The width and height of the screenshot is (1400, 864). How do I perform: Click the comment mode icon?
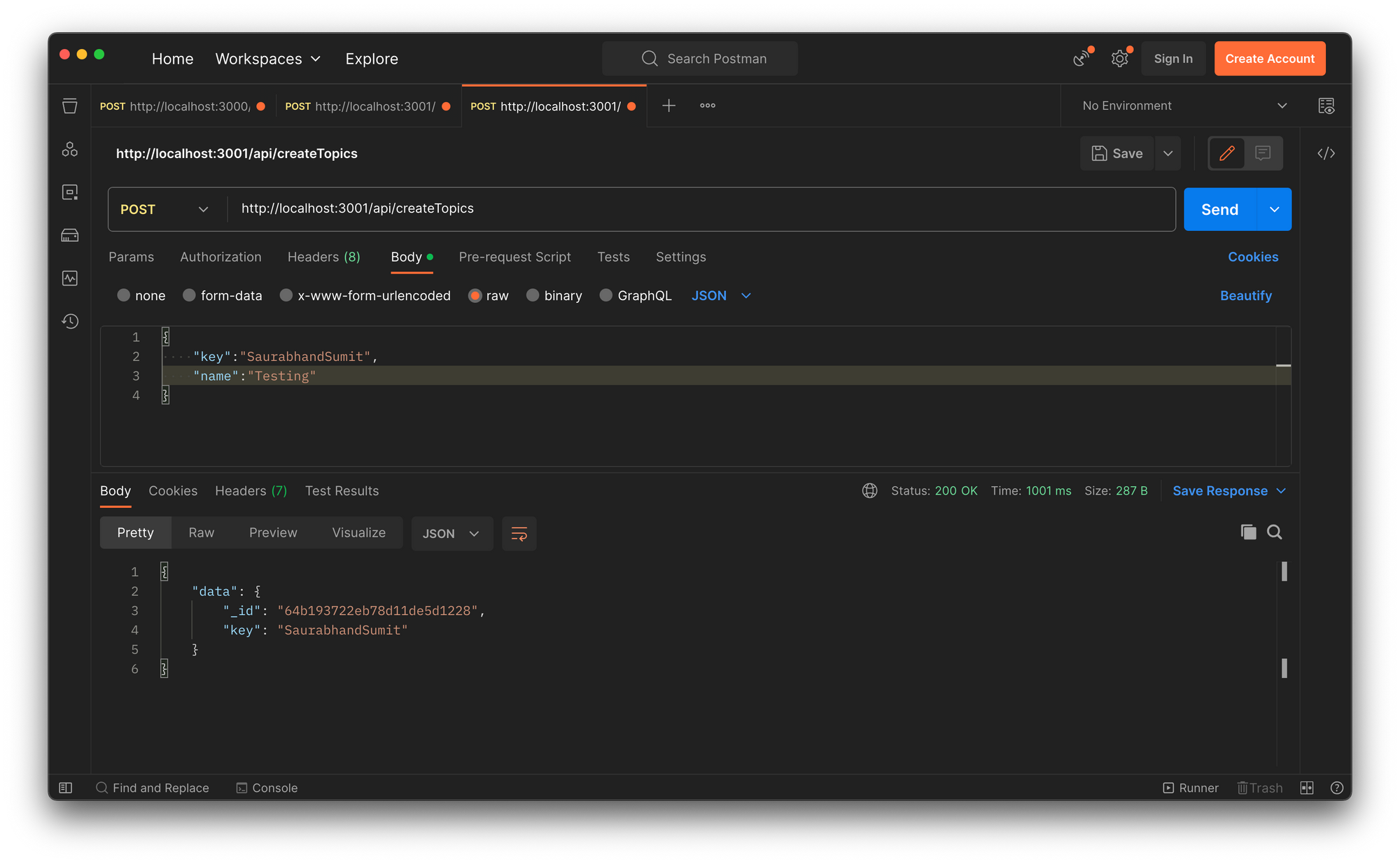tap(1263, 153)
